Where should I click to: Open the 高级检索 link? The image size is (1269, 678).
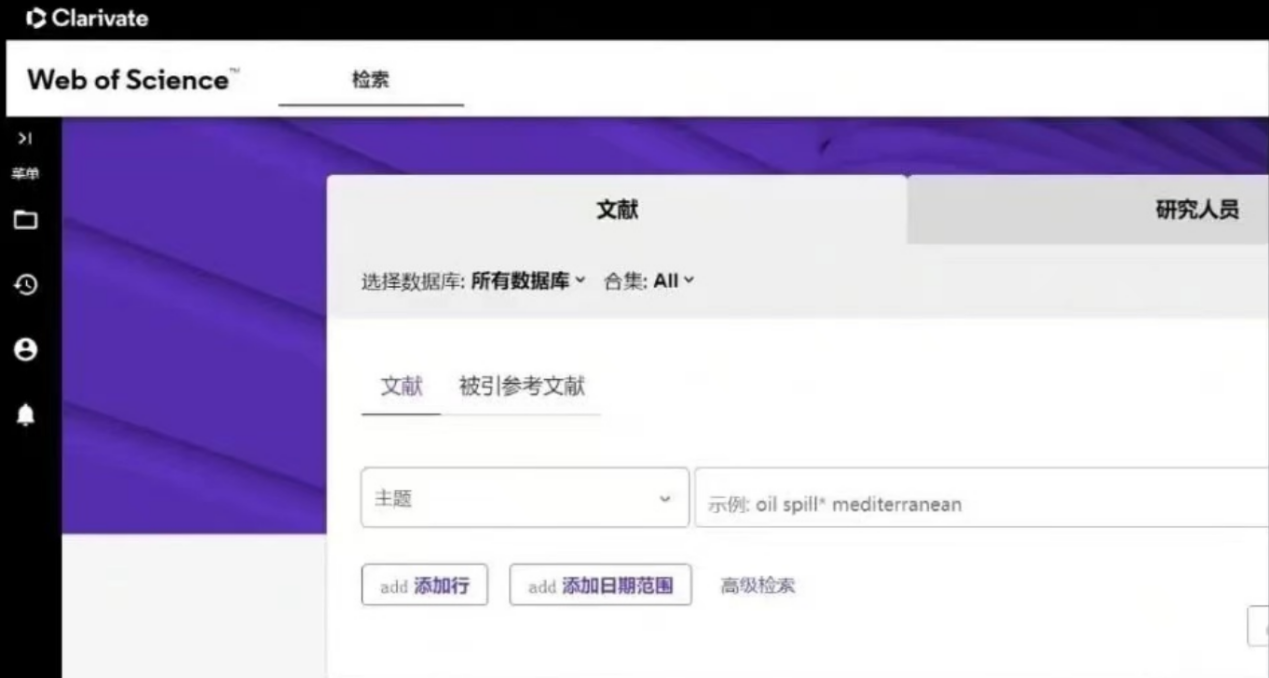(x=758, y=586)
